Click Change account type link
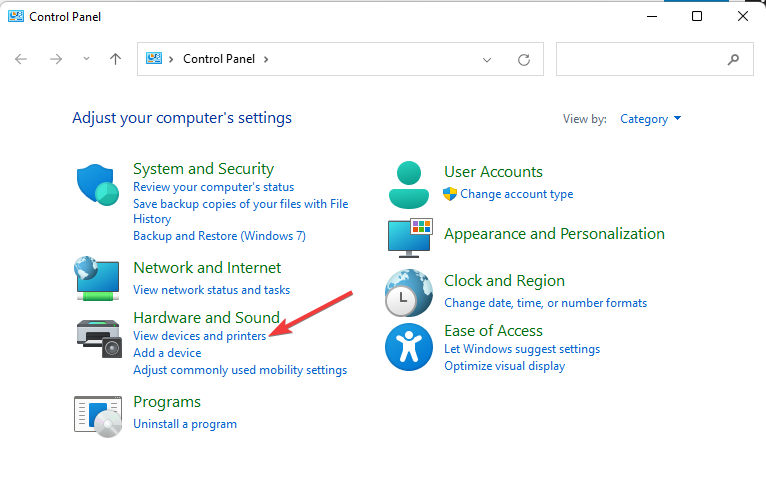Viewport: 766px width, 495px height. [x=516, y=195]
